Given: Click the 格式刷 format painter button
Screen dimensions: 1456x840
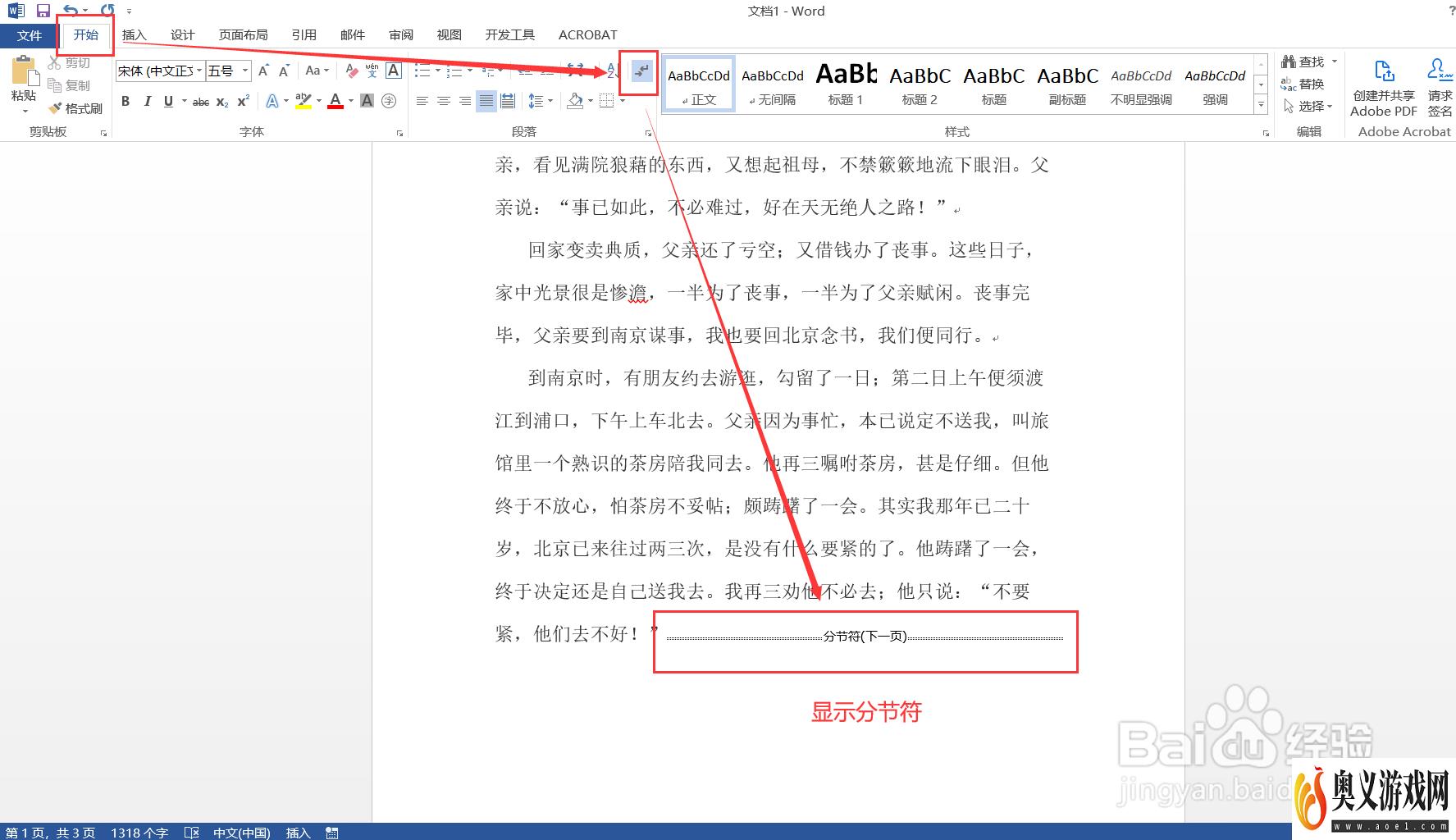Looking at the screenshot, I should (x=75, y=108).
